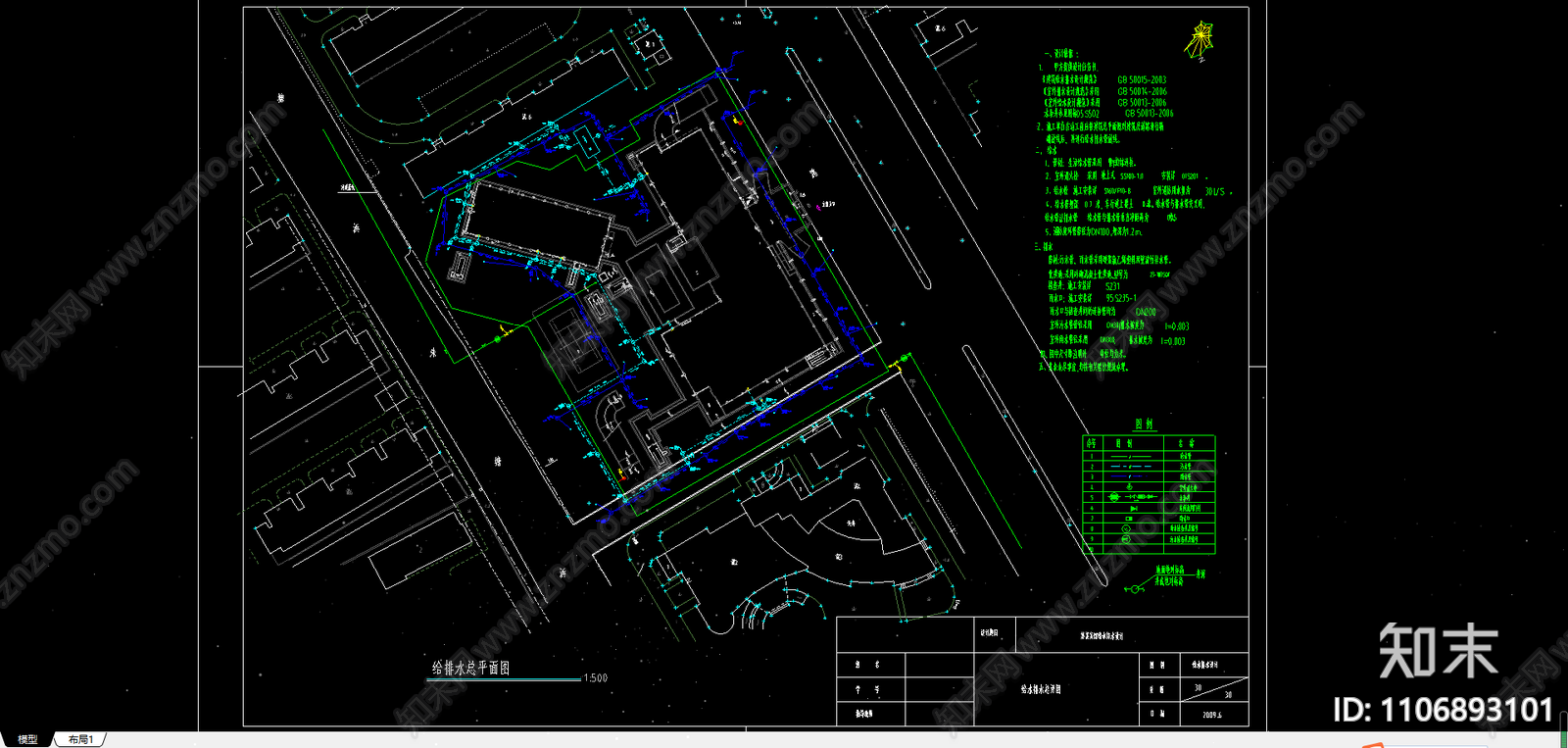This screenshot has width=1568, height=748.
Task: Open the 布局1 layout tab
Action: [81, 739]
